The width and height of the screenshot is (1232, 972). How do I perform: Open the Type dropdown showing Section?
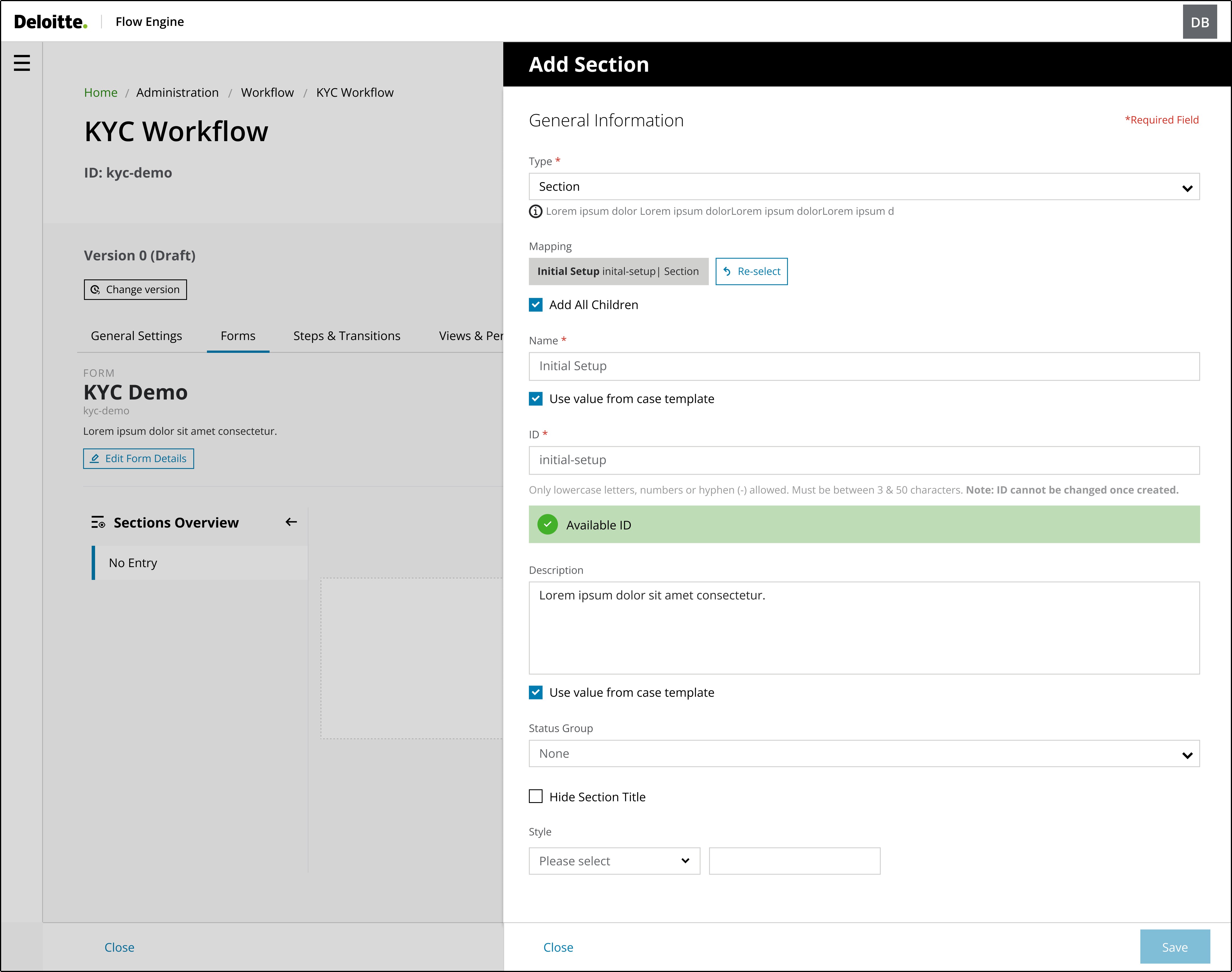click(x=864, y=187)
